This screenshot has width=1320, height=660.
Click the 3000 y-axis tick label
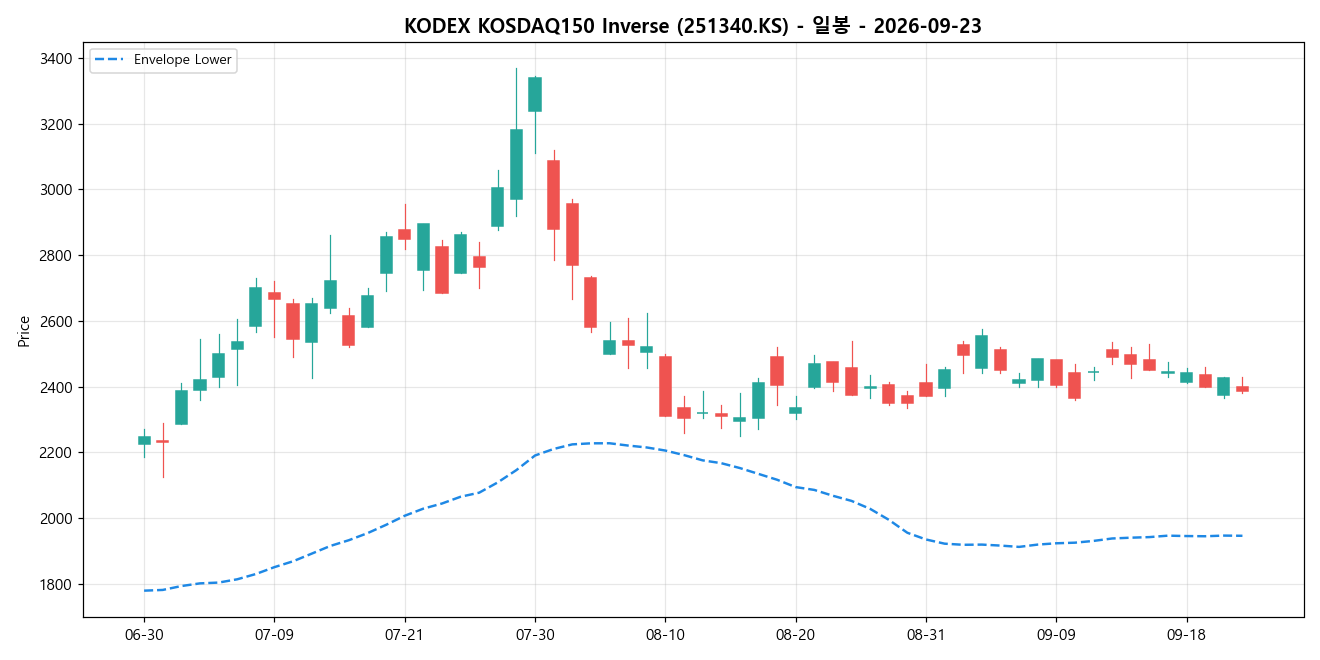55,190
